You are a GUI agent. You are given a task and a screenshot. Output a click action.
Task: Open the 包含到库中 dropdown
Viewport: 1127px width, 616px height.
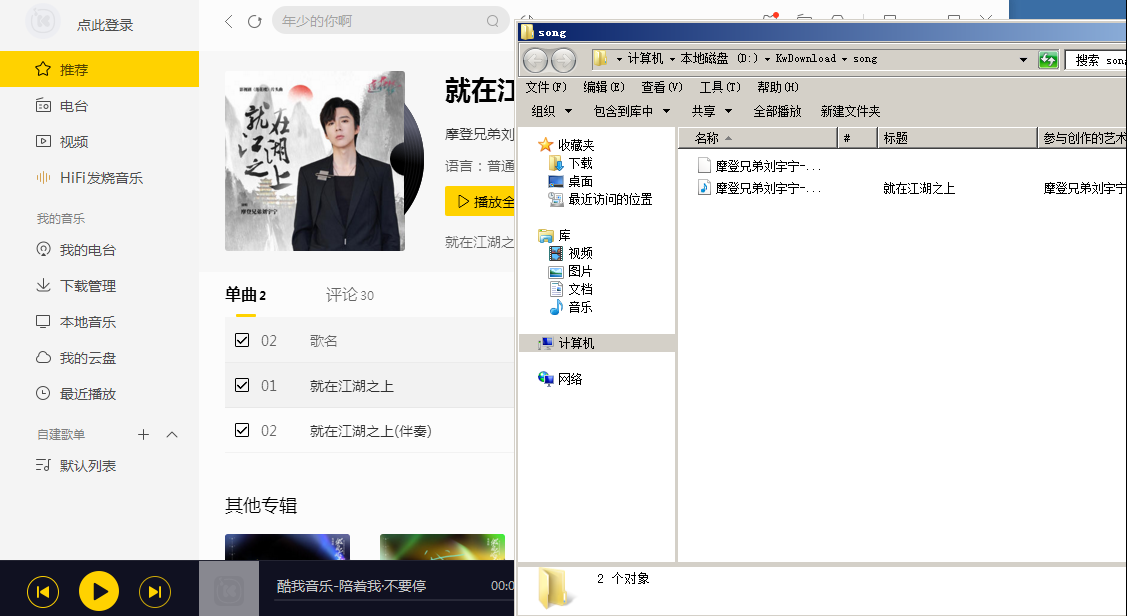click(632, 111)
